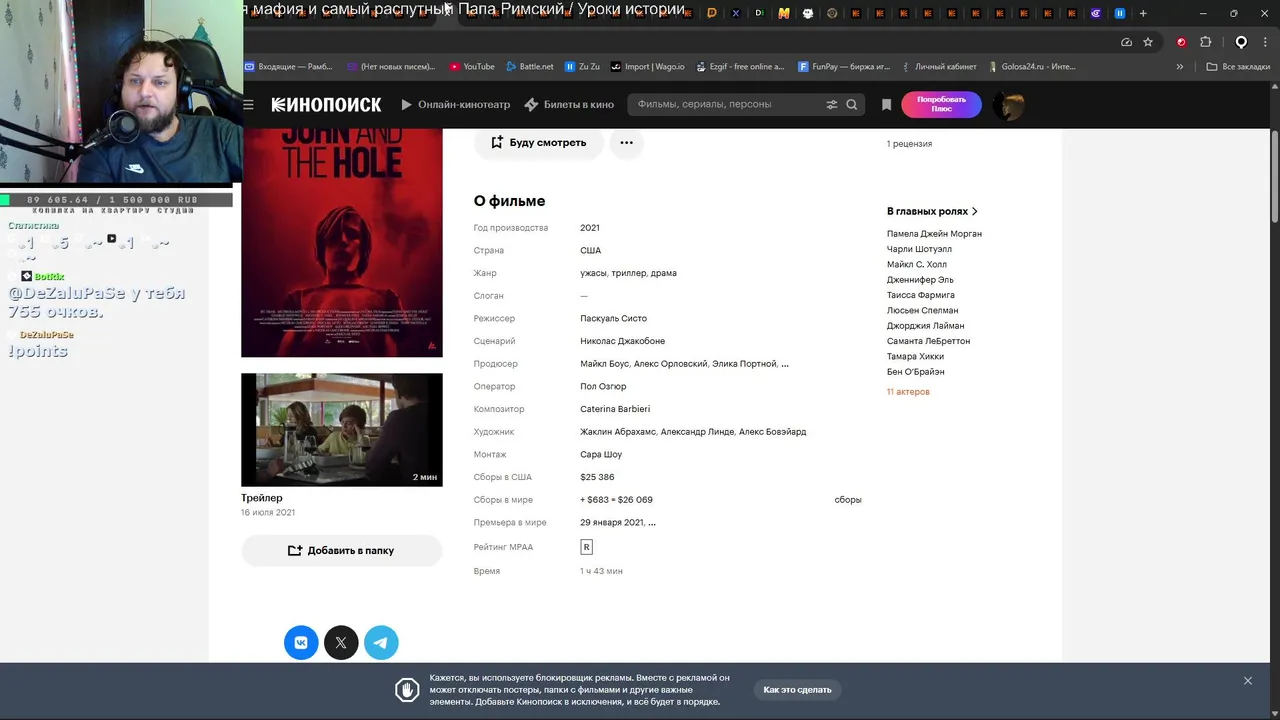Open Онлайн-кинотеатр section
This screenshot has height=720, width=1280.
click(x=456, y=104)
